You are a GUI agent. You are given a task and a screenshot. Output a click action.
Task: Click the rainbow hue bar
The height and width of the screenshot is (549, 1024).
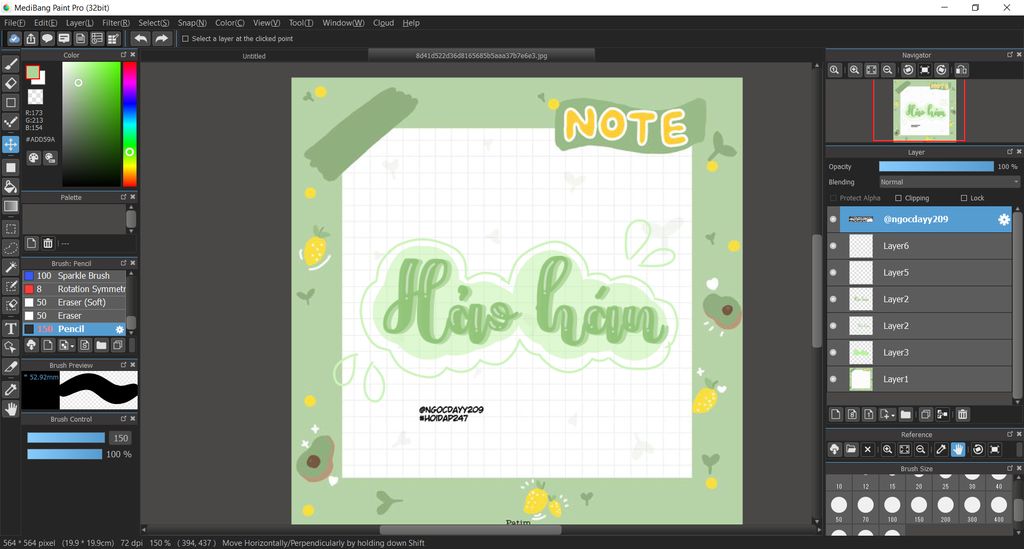point(130,124)
